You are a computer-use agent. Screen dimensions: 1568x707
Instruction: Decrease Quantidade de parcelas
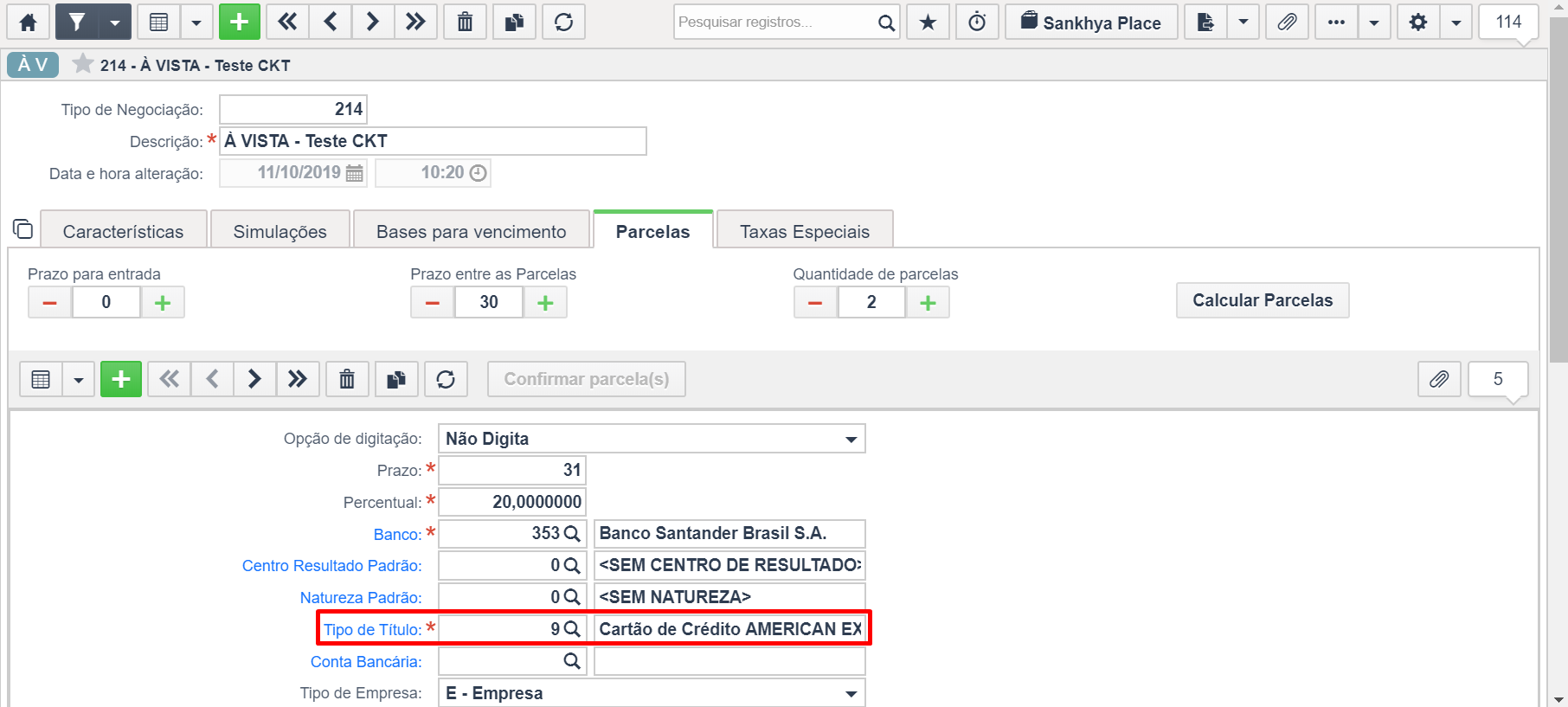point(815,302)
